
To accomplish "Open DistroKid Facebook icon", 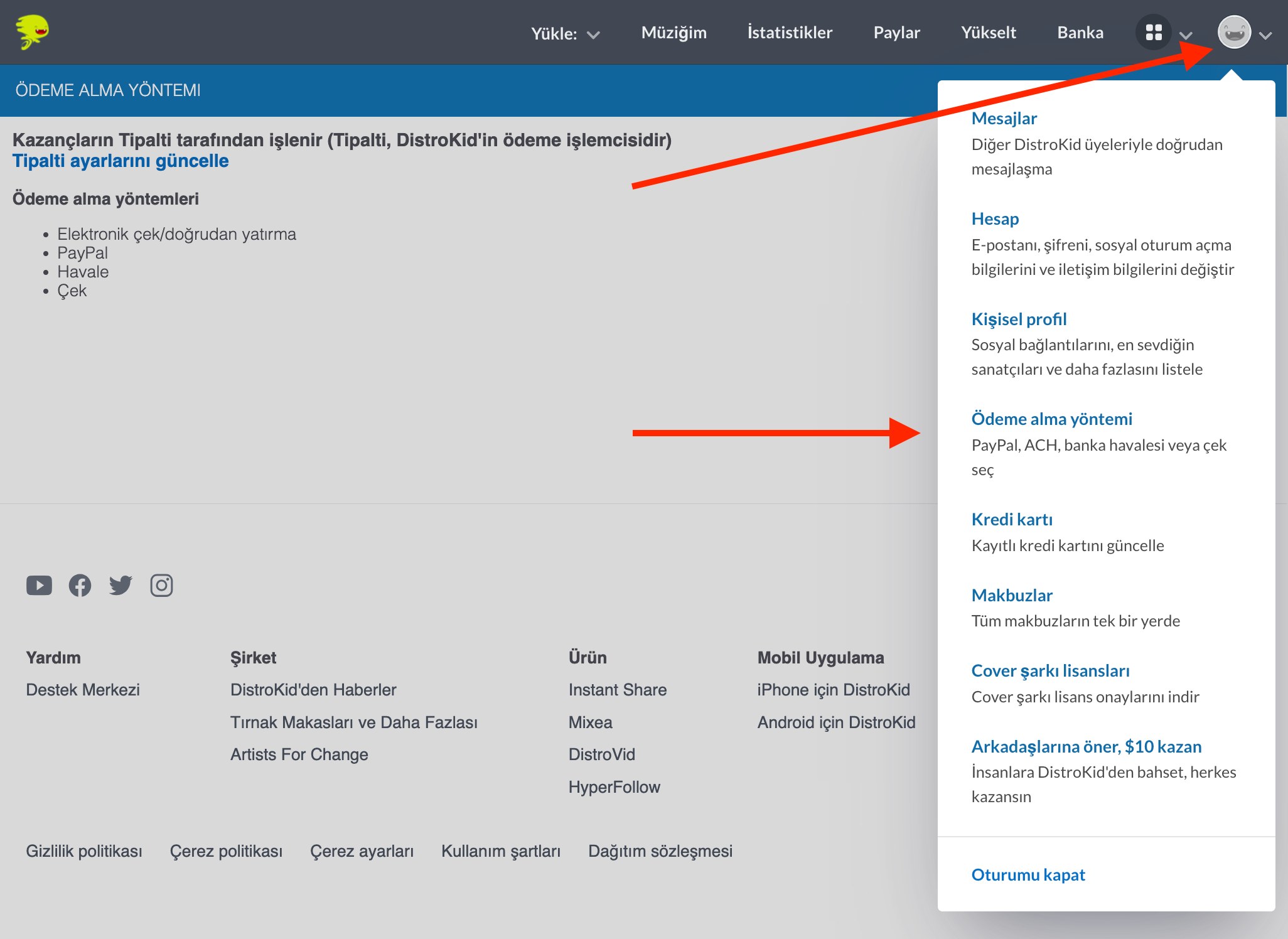I will 80,586.
